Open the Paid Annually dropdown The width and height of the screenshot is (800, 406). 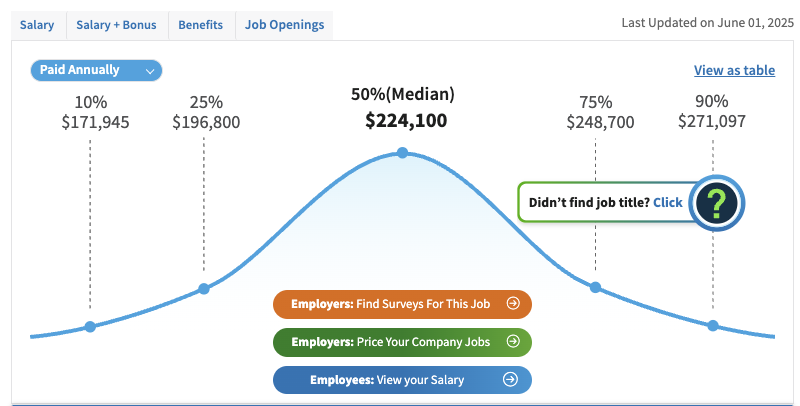point(96,70)
